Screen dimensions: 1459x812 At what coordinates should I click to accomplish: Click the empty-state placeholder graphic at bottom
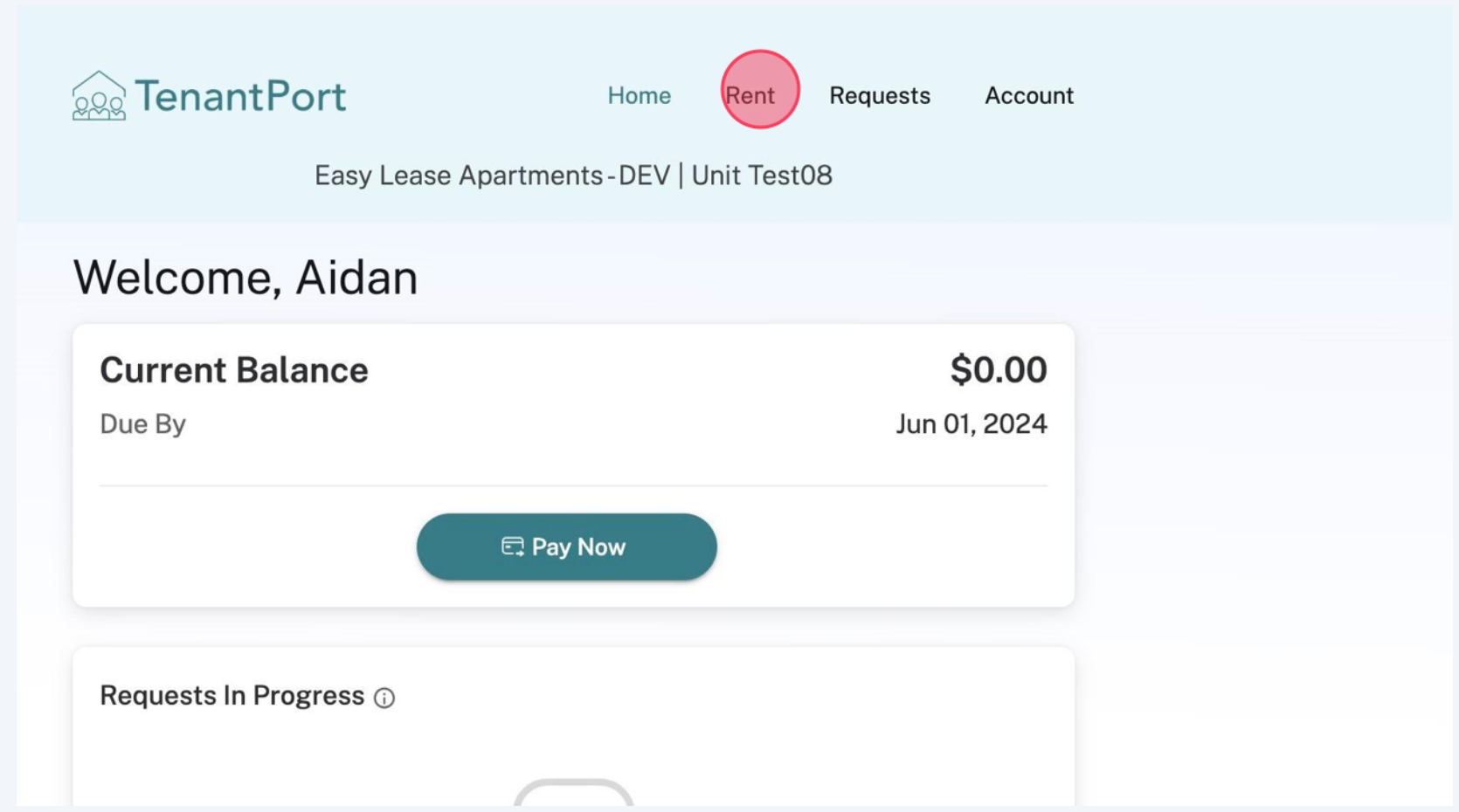click(573, 792)
